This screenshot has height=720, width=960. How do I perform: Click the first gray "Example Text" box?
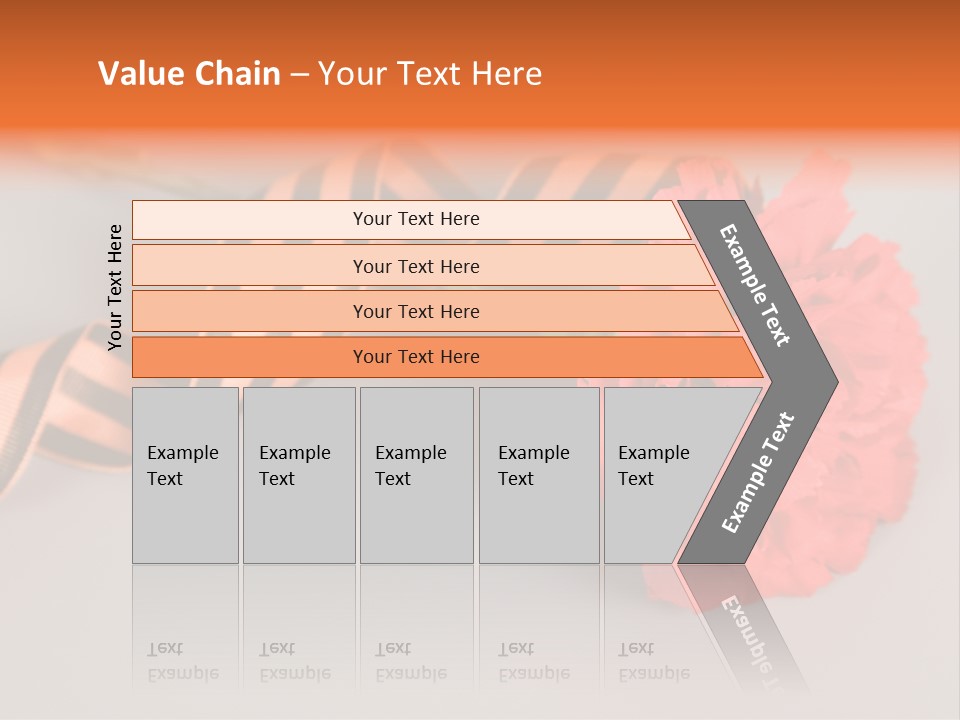point(185,475)
